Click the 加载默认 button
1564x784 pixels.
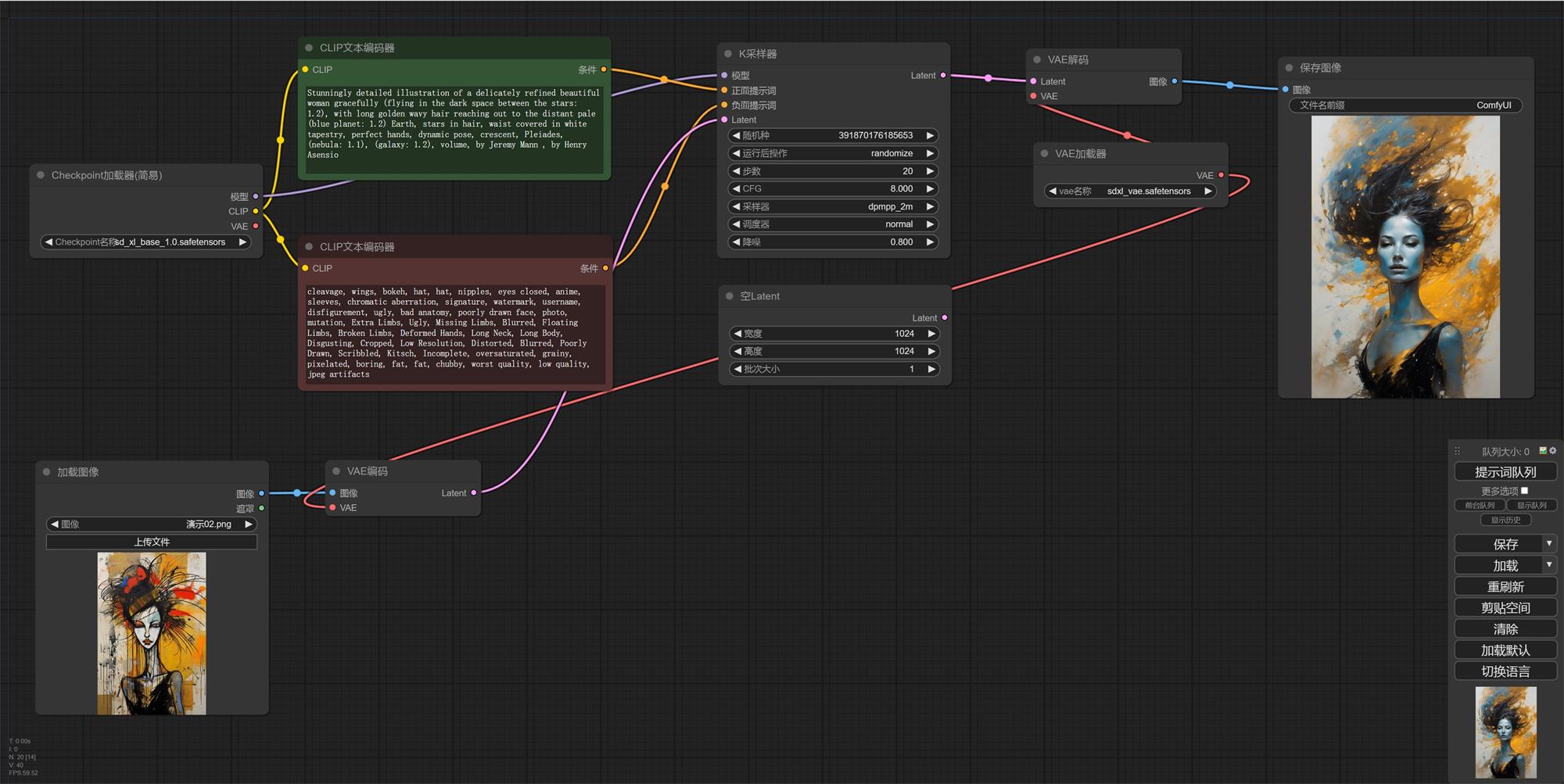pyautogui.click(x=1505, y=650)
